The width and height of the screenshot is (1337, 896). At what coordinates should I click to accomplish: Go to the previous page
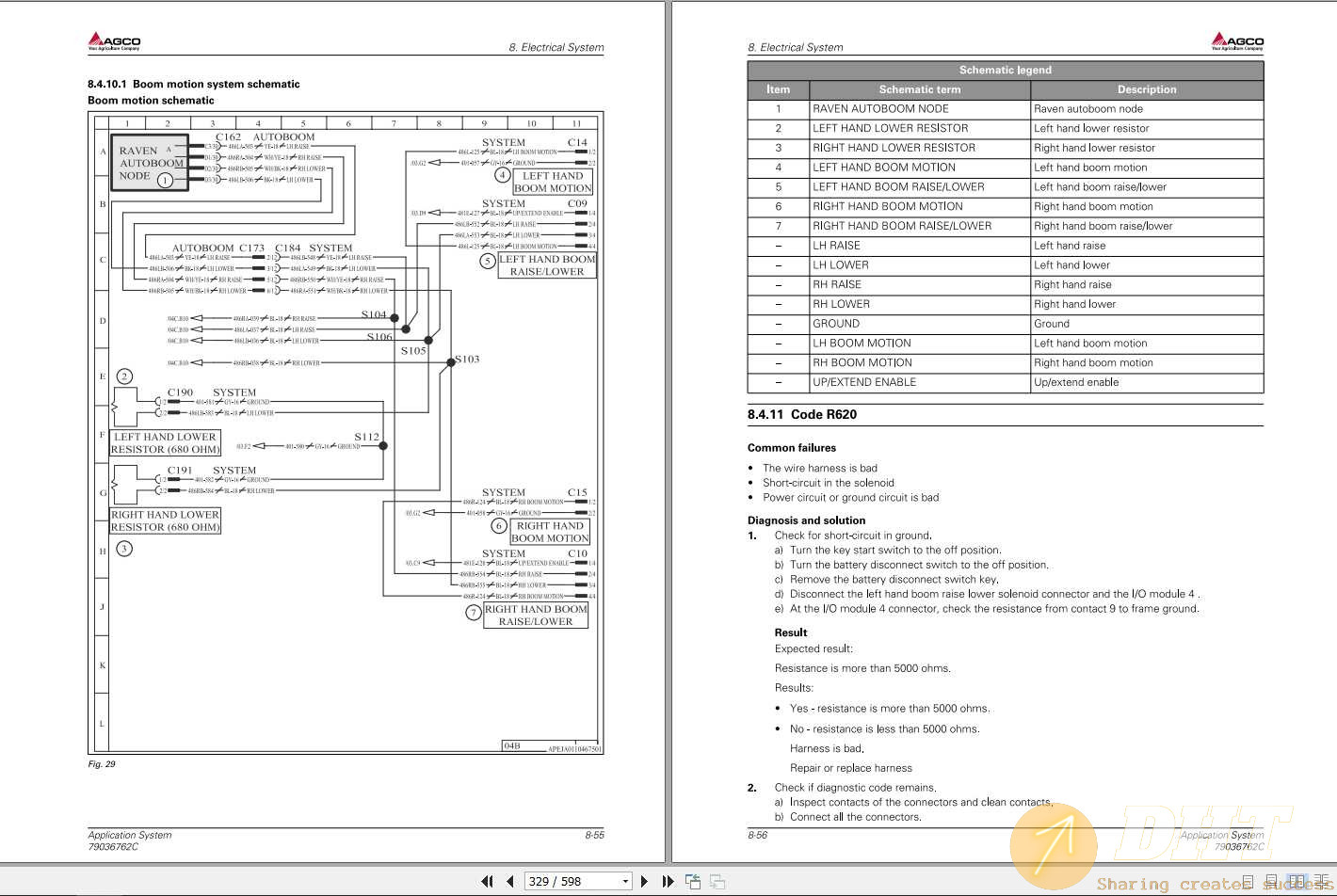510,881
